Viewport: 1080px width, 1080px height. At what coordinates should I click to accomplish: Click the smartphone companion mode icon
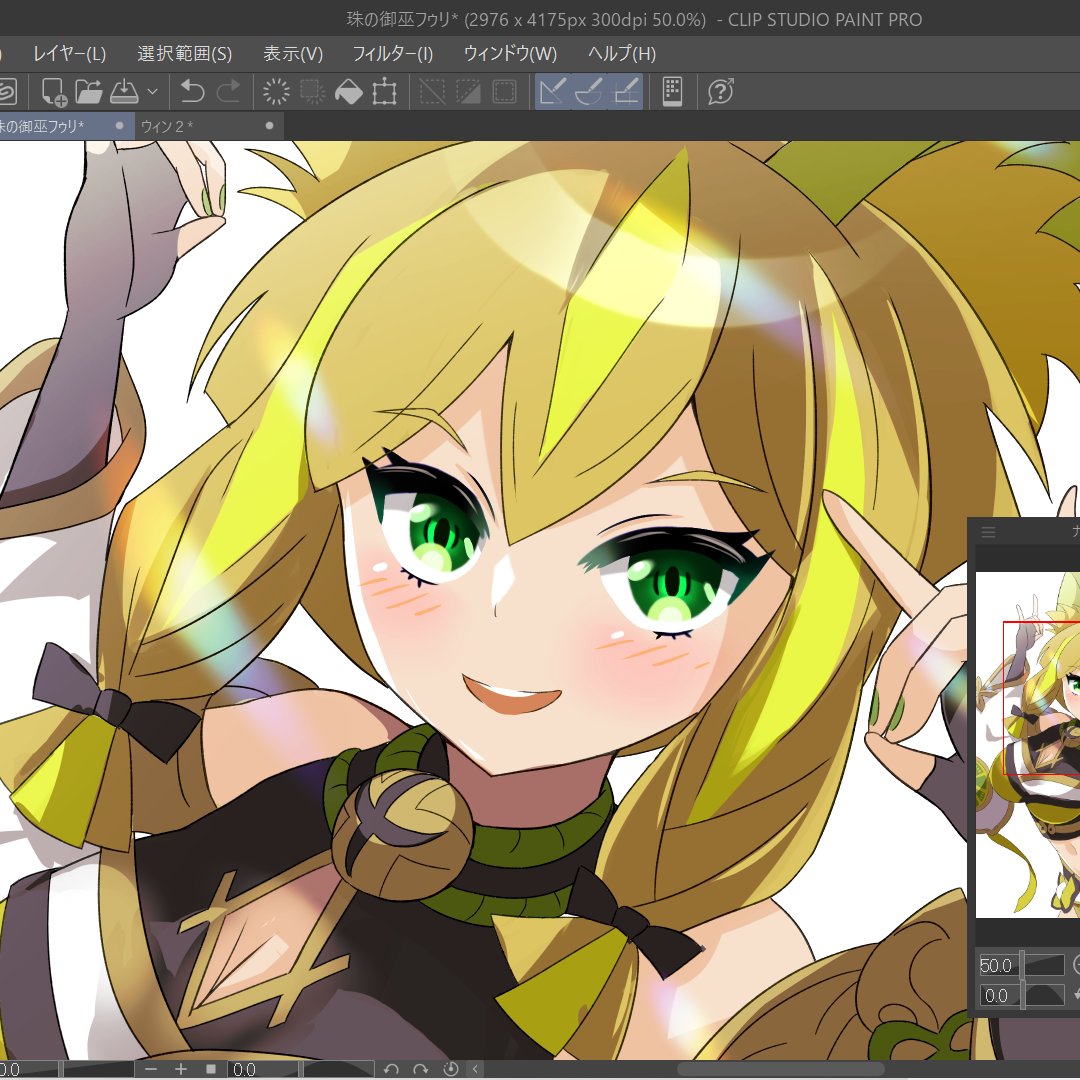click(x=672, y=92)
